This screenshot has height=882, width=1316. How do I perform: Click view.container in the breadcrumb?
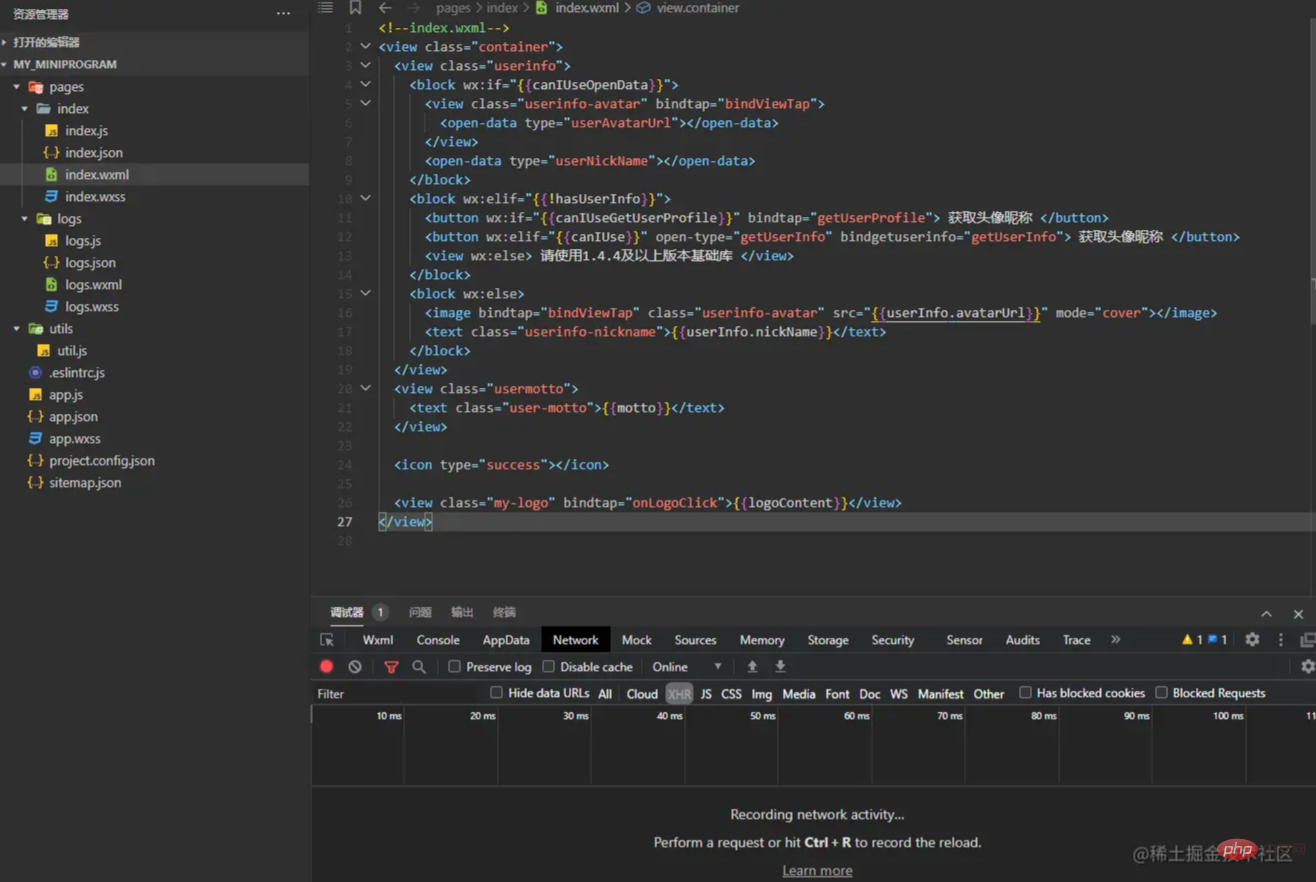pos(697,8)
